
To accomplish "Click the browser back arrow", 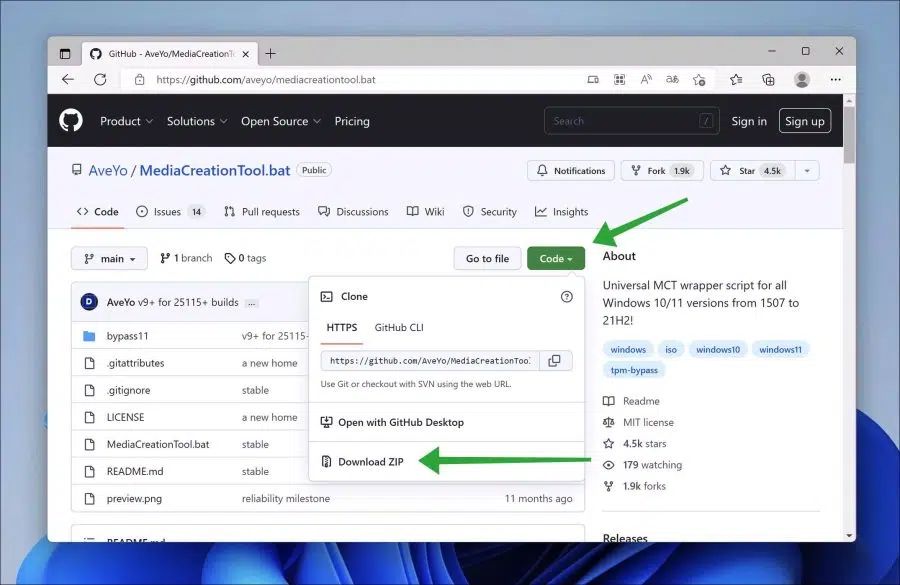I will [68, 80].
